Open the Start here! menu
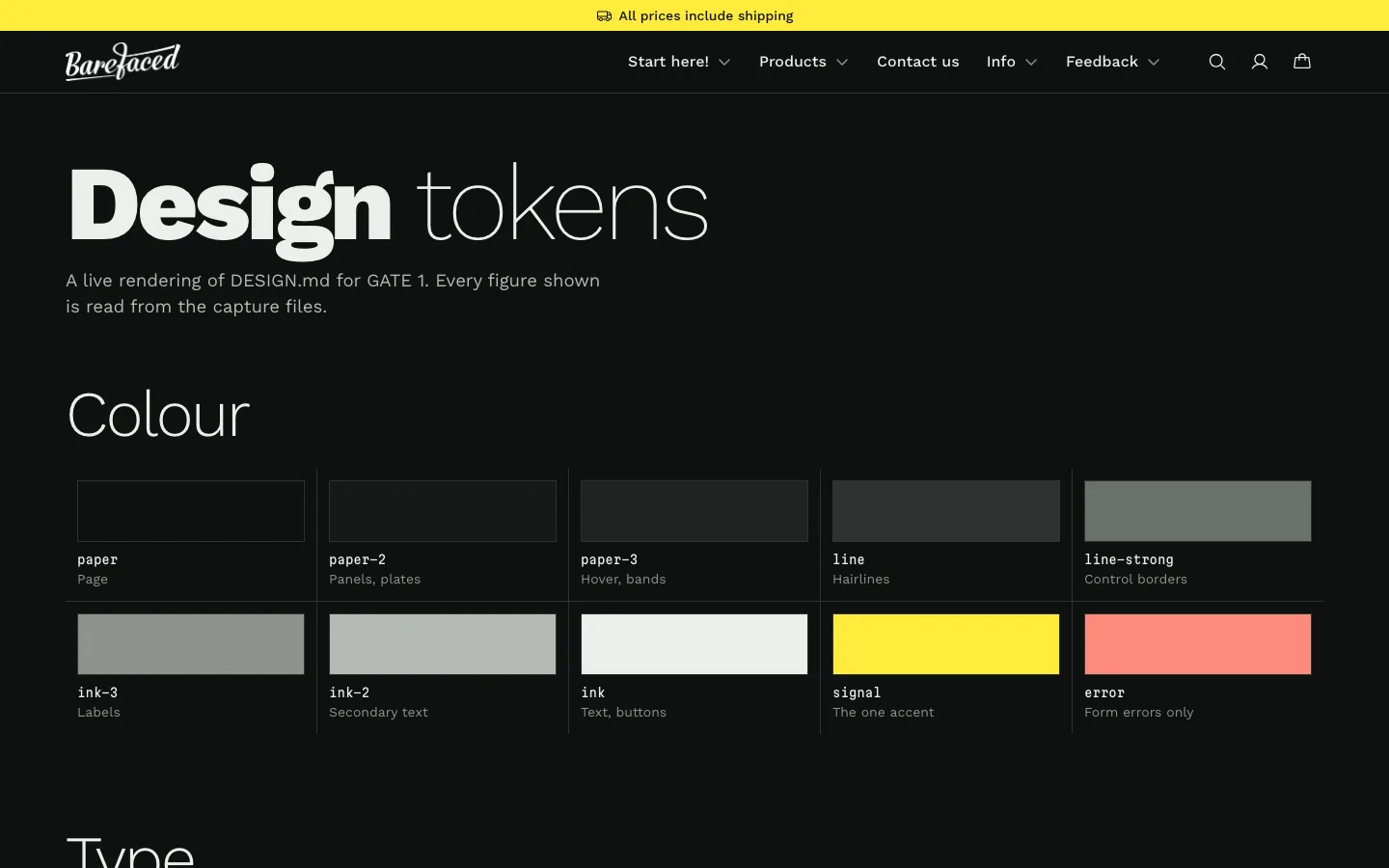 coord(679,62)
